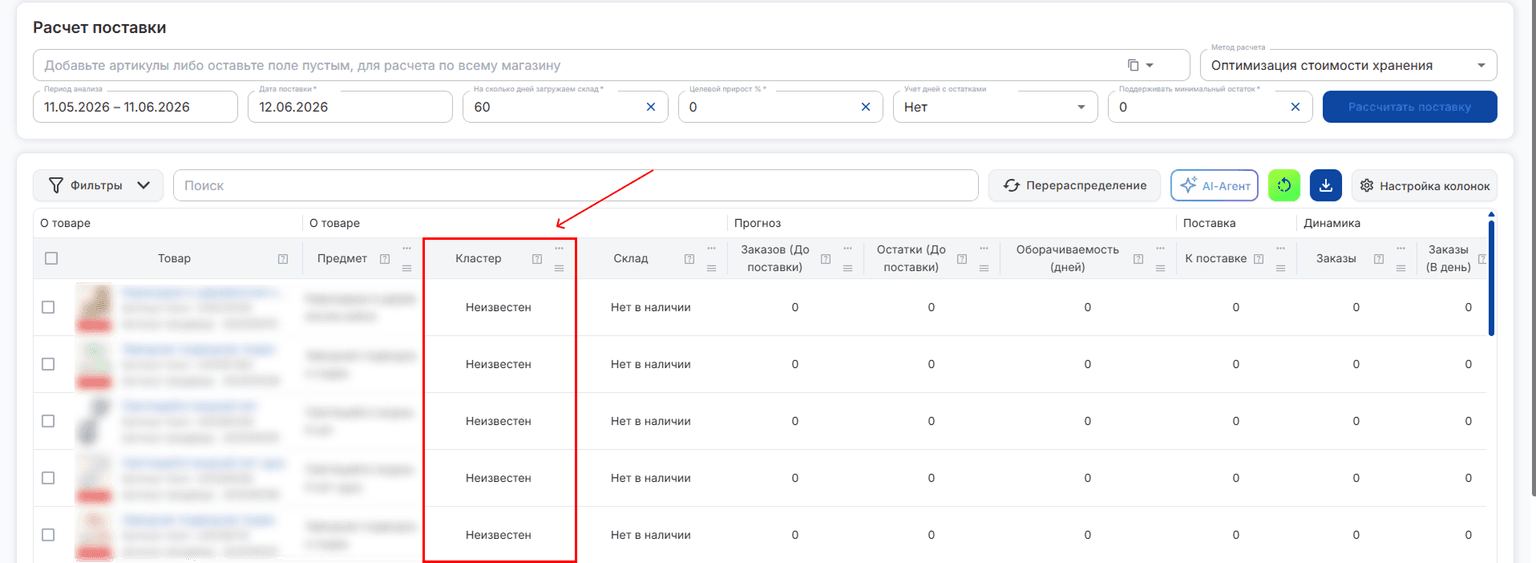Clear the Целевой прирост value

pyautogui.click(x=866, y=107)
